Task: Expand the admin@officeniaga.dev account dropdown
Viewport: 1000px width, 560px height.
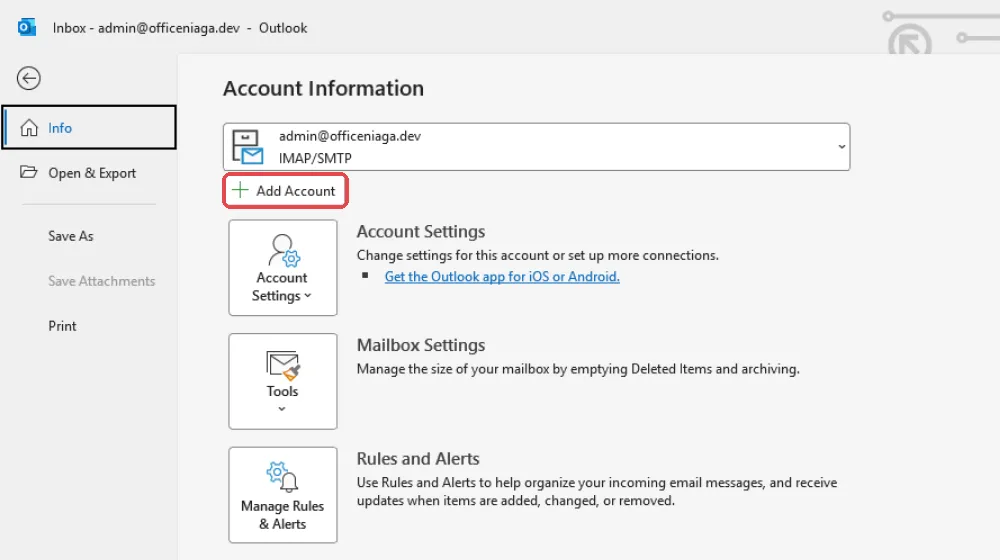Action: [536, 147]
